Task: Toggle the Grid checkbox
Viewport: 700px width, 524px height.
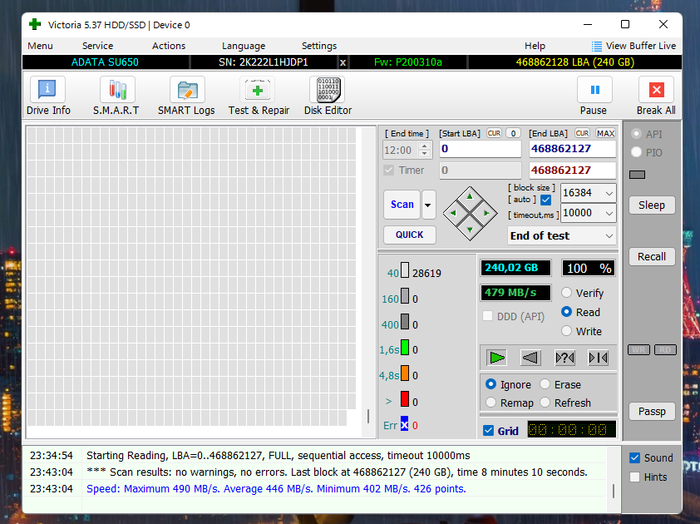Action: (488, 431)
